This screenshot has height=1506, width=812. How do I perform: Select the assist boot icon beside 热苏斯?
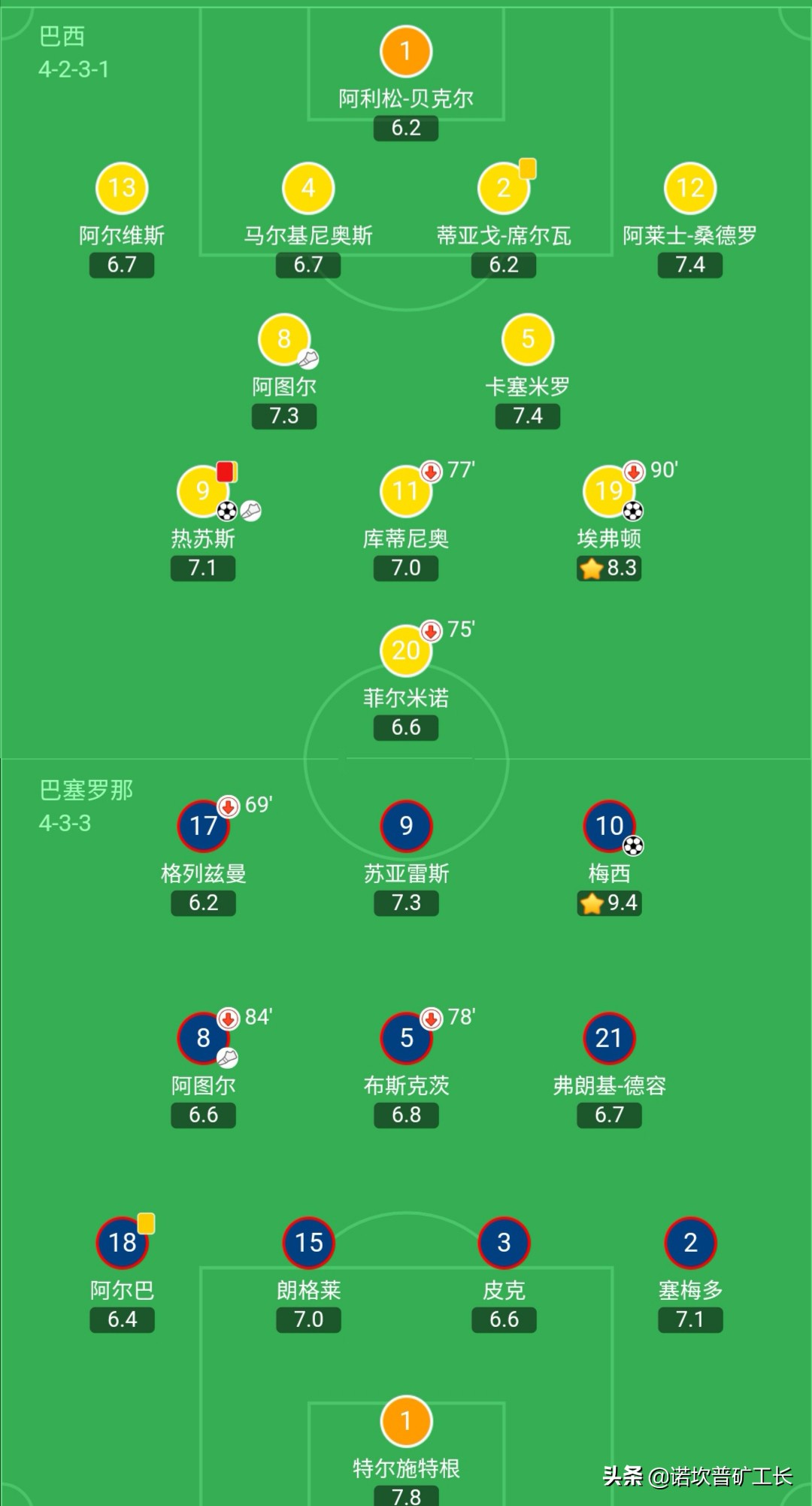(x=250, y=510)
